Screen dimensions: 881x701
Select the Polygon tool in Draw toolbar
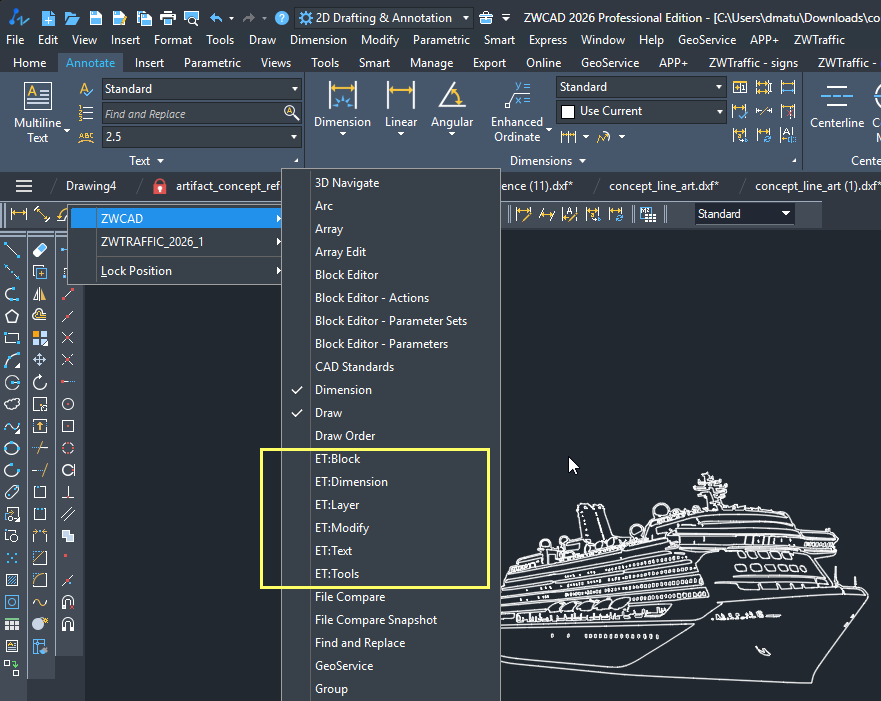click(x=12, y=316)
